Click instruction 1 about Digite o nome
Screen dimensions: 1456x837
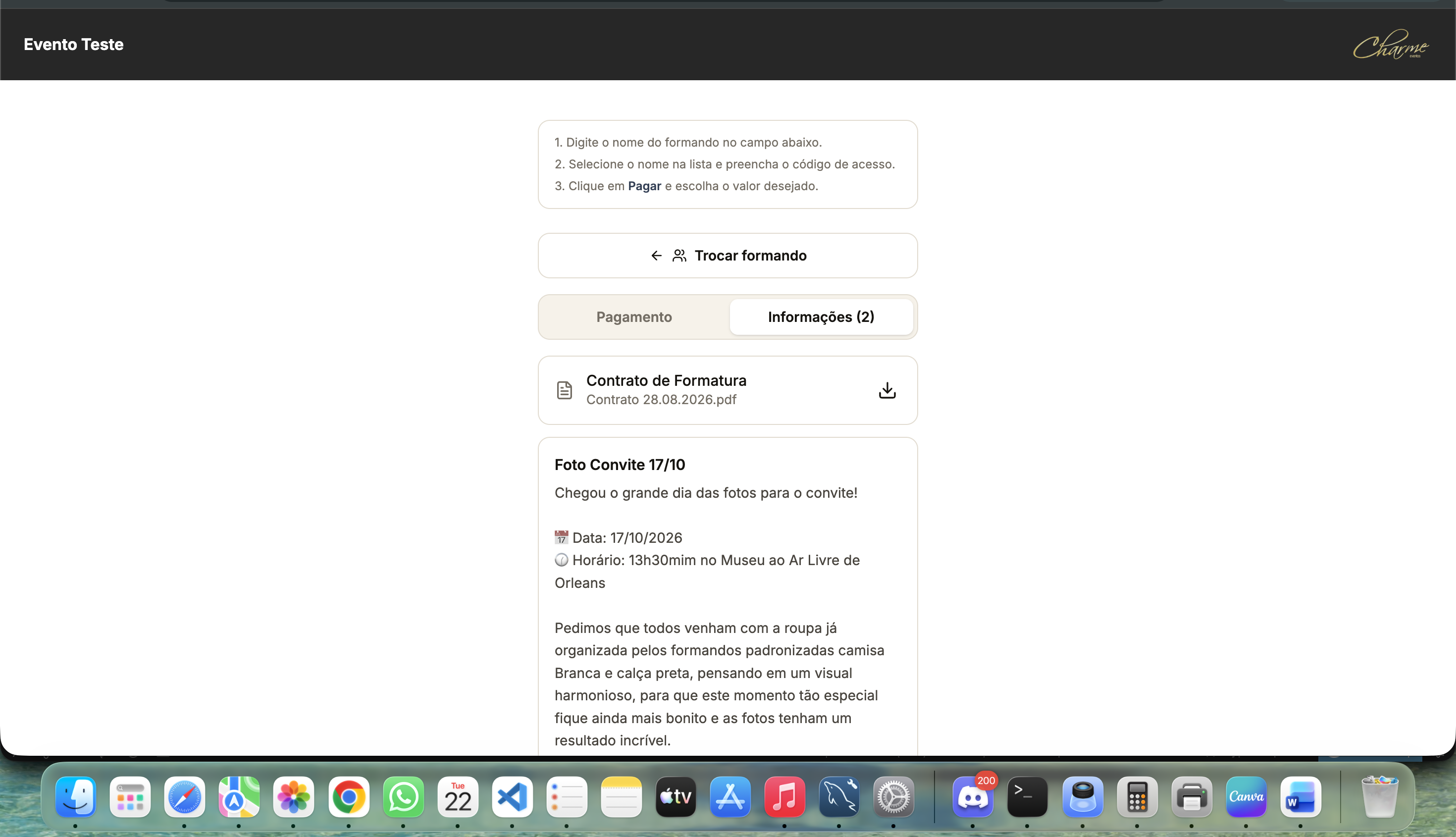click(688, 142)
